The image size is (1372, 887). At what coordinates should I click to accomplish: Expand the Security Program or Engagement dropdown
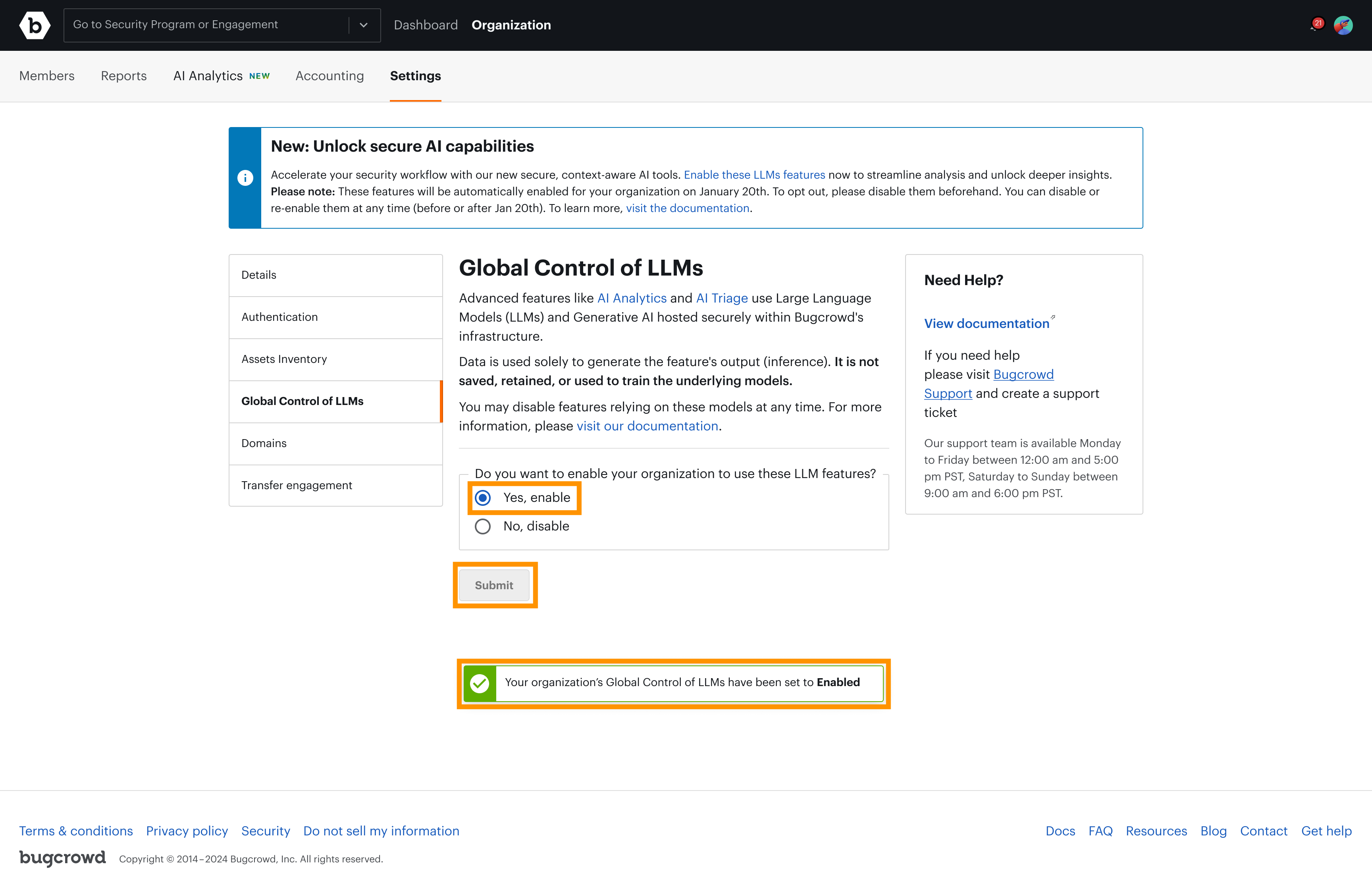(364, 25)
